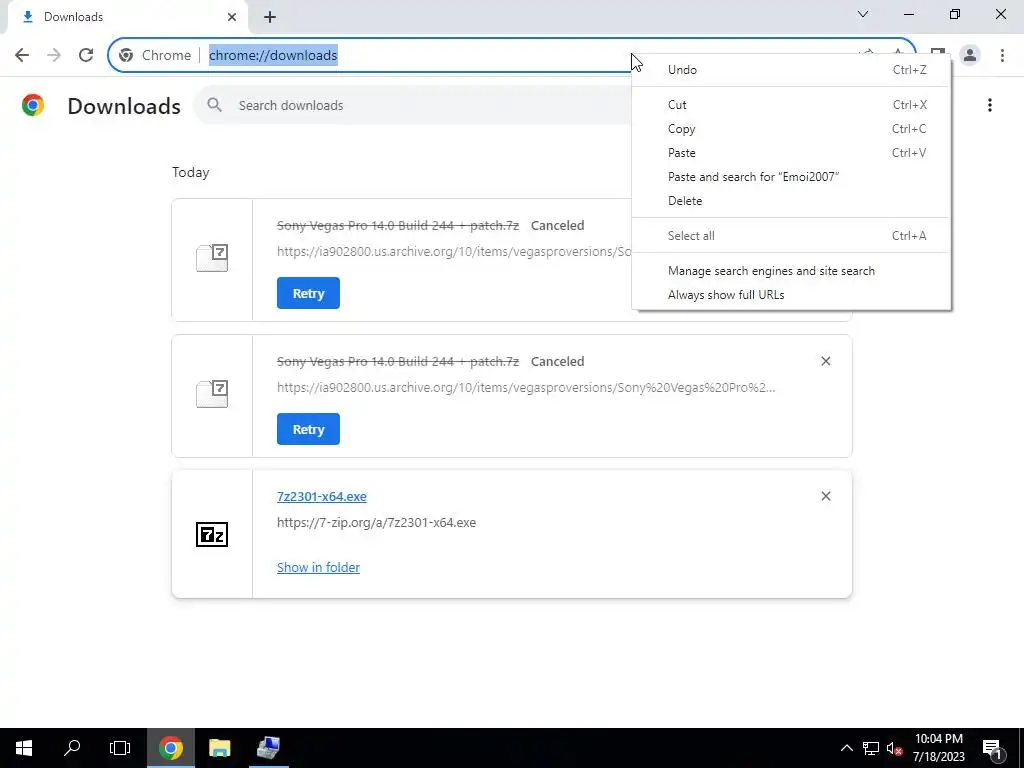
Task: Open a new tab with the plus button
Action: pos(270,17)
